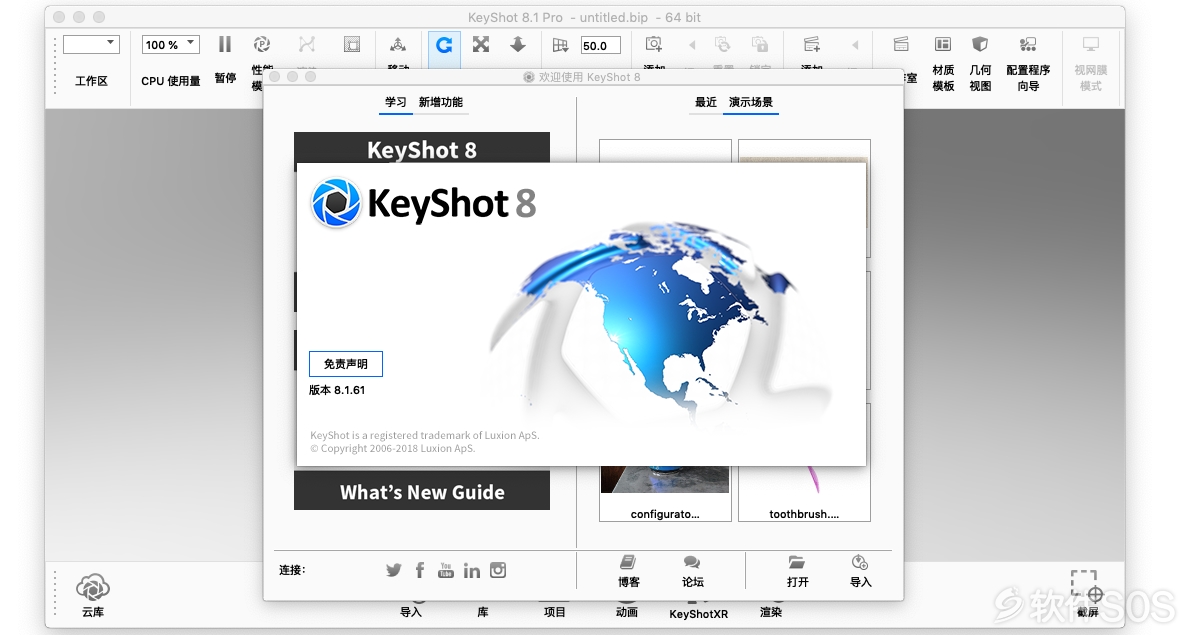Click 打开 folder in welcome dialog
The width and height of the screenshot is (1192, 635).
(x=797, y=571)
